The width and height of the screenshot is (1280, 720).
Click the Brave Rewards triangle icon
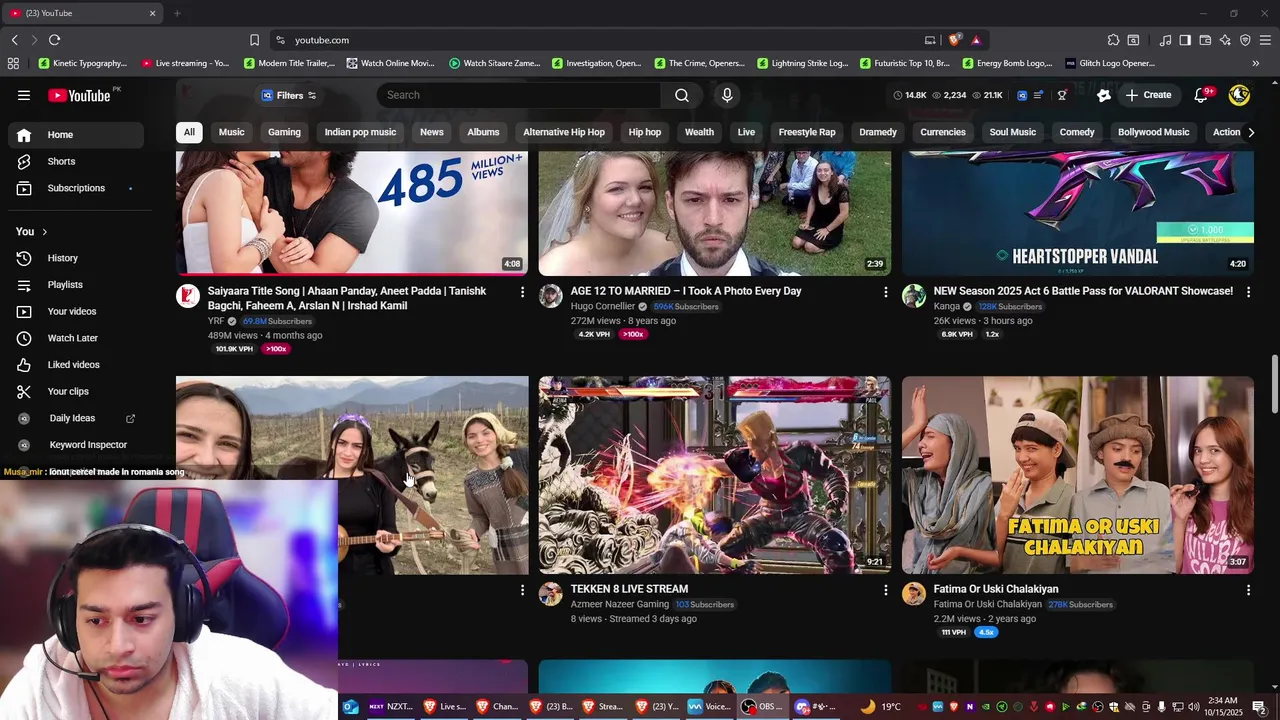pos(976,40)
